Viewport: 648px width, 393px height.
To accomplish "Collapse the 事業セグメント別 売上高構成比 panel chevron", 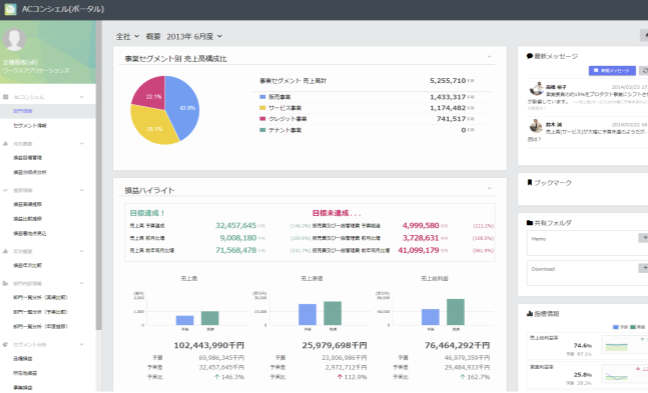I will tap(489, 57).
